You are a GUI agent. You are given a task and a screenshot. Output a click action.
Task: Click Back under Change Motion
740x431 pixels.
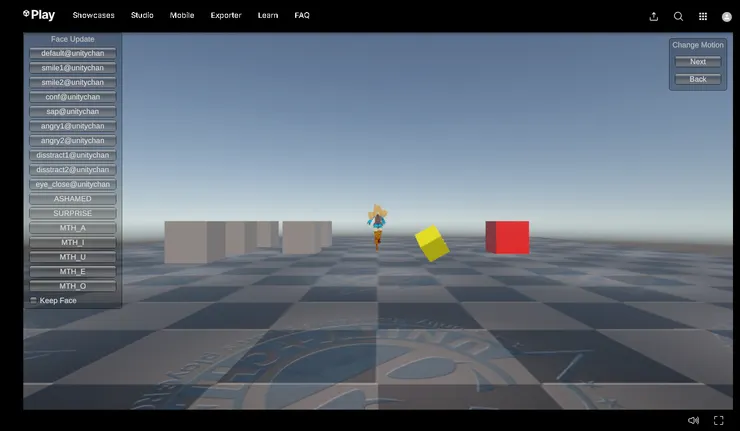click(698, 79)
